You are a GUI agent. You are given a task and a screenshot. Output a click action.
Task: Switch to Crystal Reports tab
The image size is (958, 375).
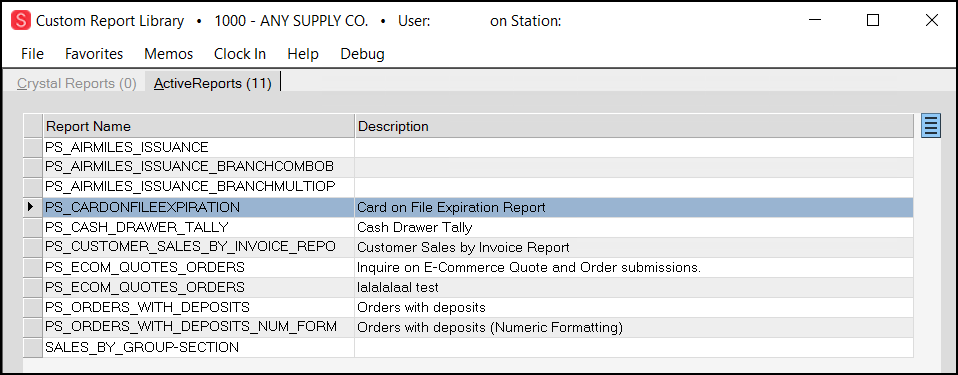77,83
